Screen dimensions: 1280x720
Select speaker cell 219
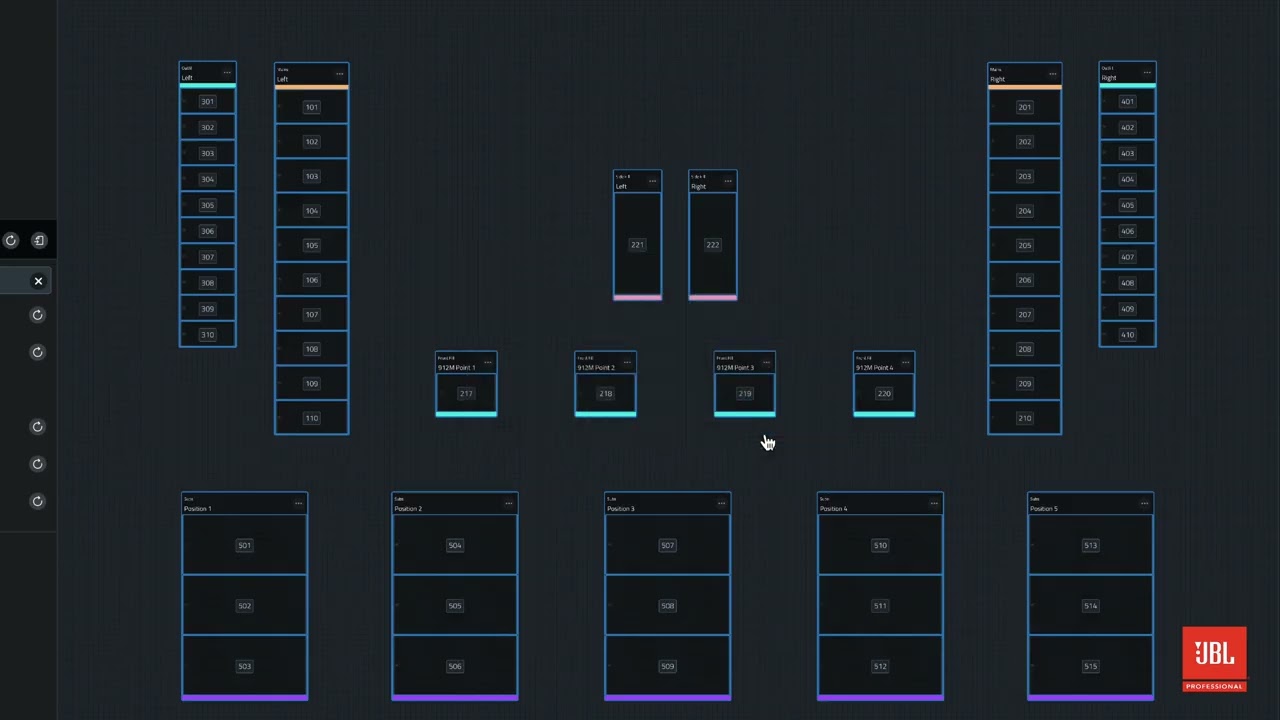point(745,393)
